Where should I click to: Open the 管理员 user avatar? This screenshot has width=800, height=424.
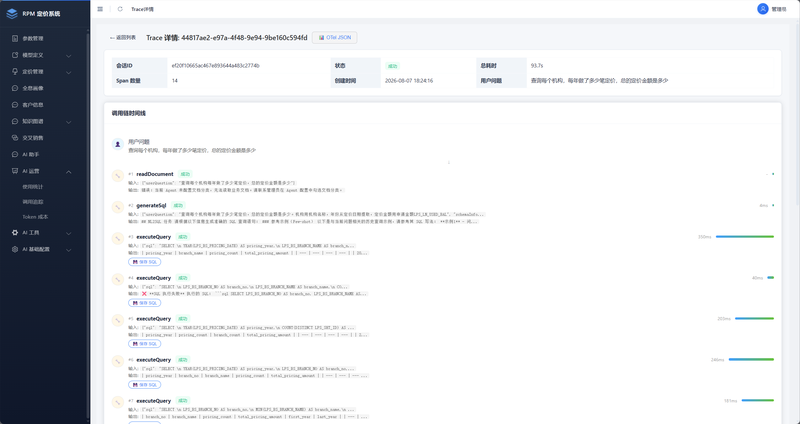[763, 9]
